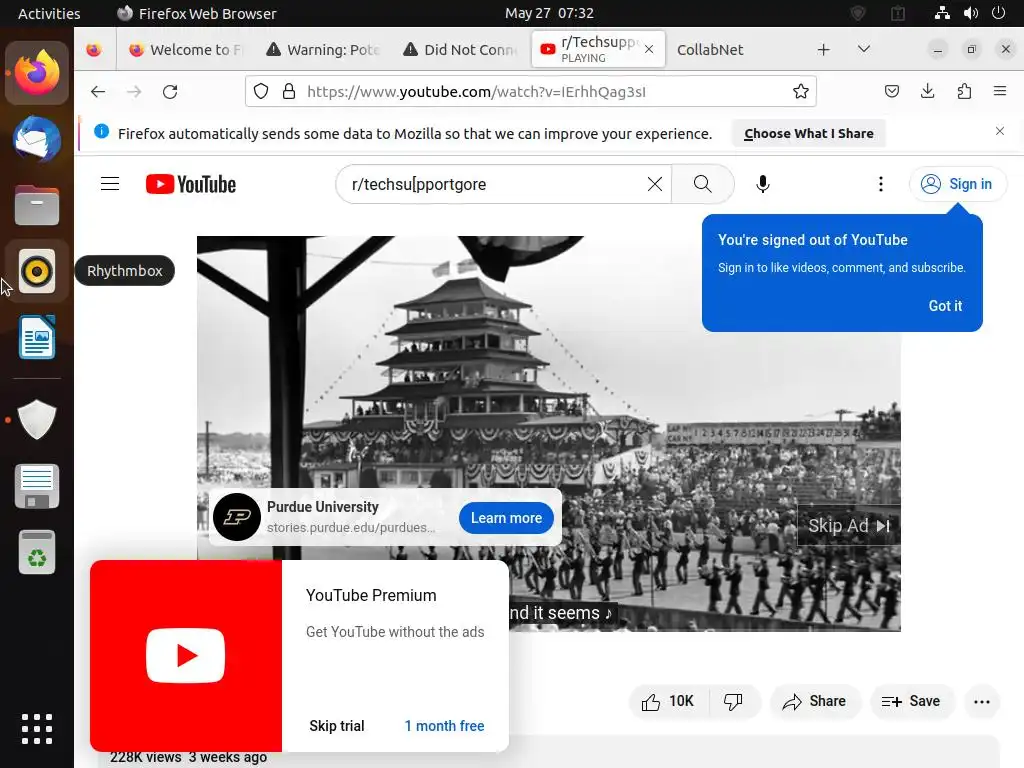Screen dimensions: 1024x768
Task: Open the Trash from the dock
Action: 37,552
